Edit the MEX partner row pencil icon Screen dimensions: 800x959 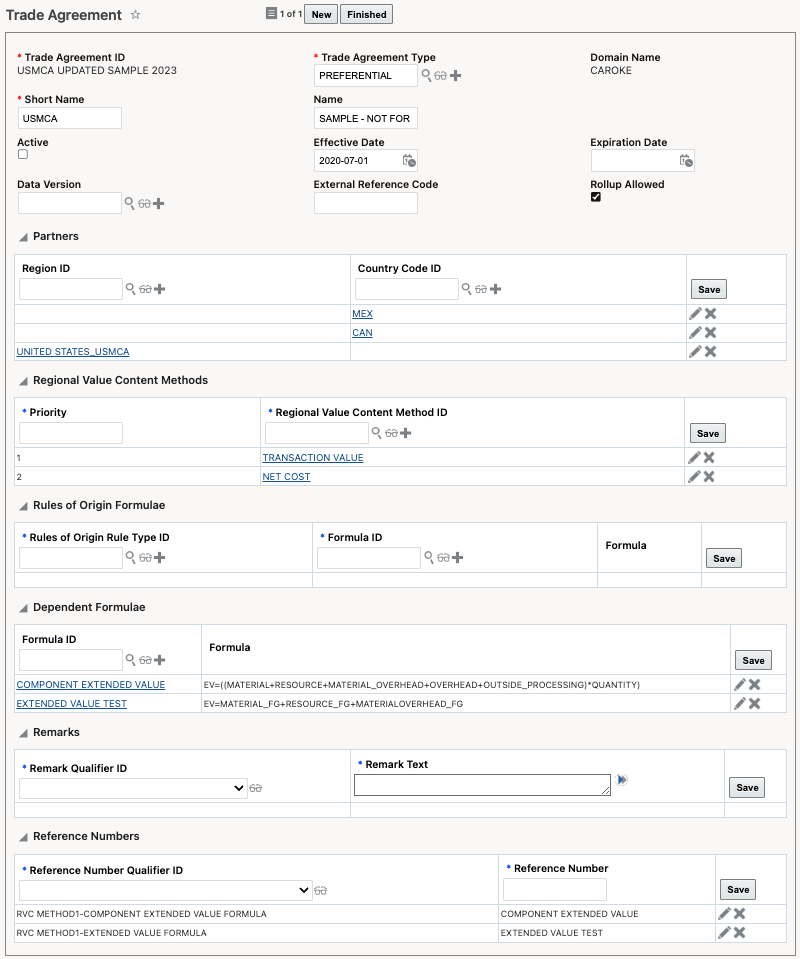click(x=695, y=314)
